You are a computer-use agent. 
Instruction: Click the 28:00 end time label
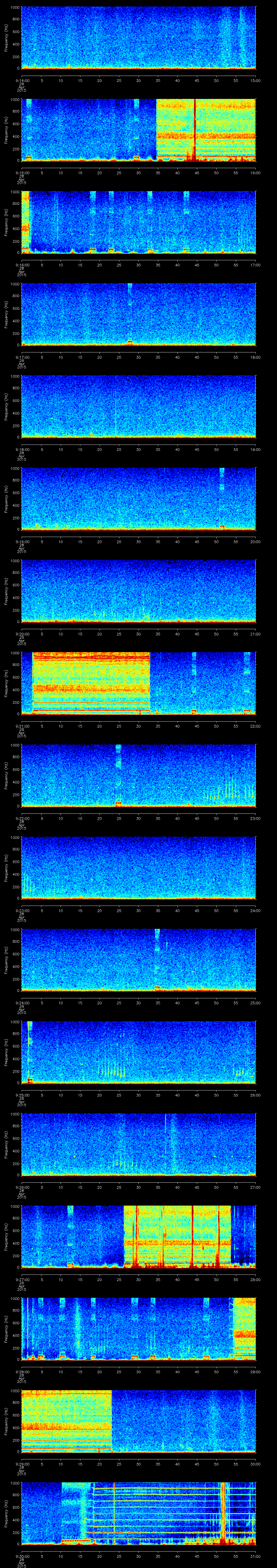tap(256, 1279)
